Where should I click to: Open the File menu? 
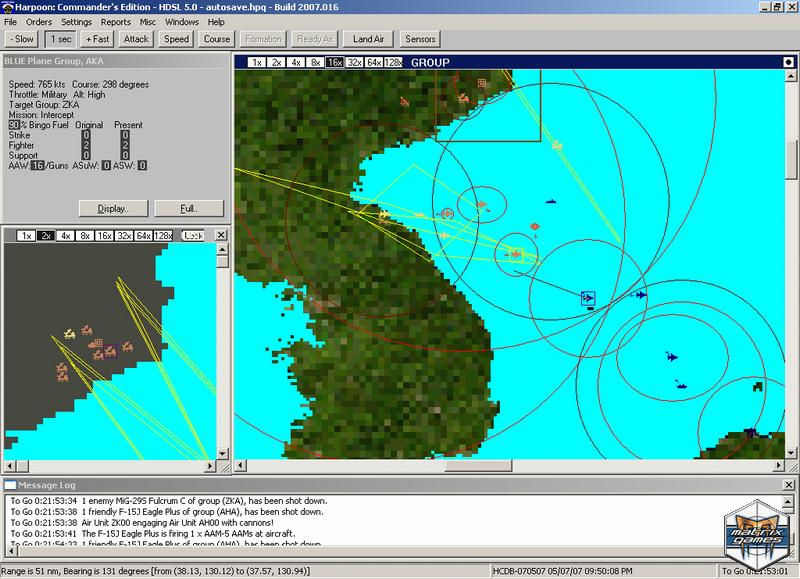coord(10,22)
